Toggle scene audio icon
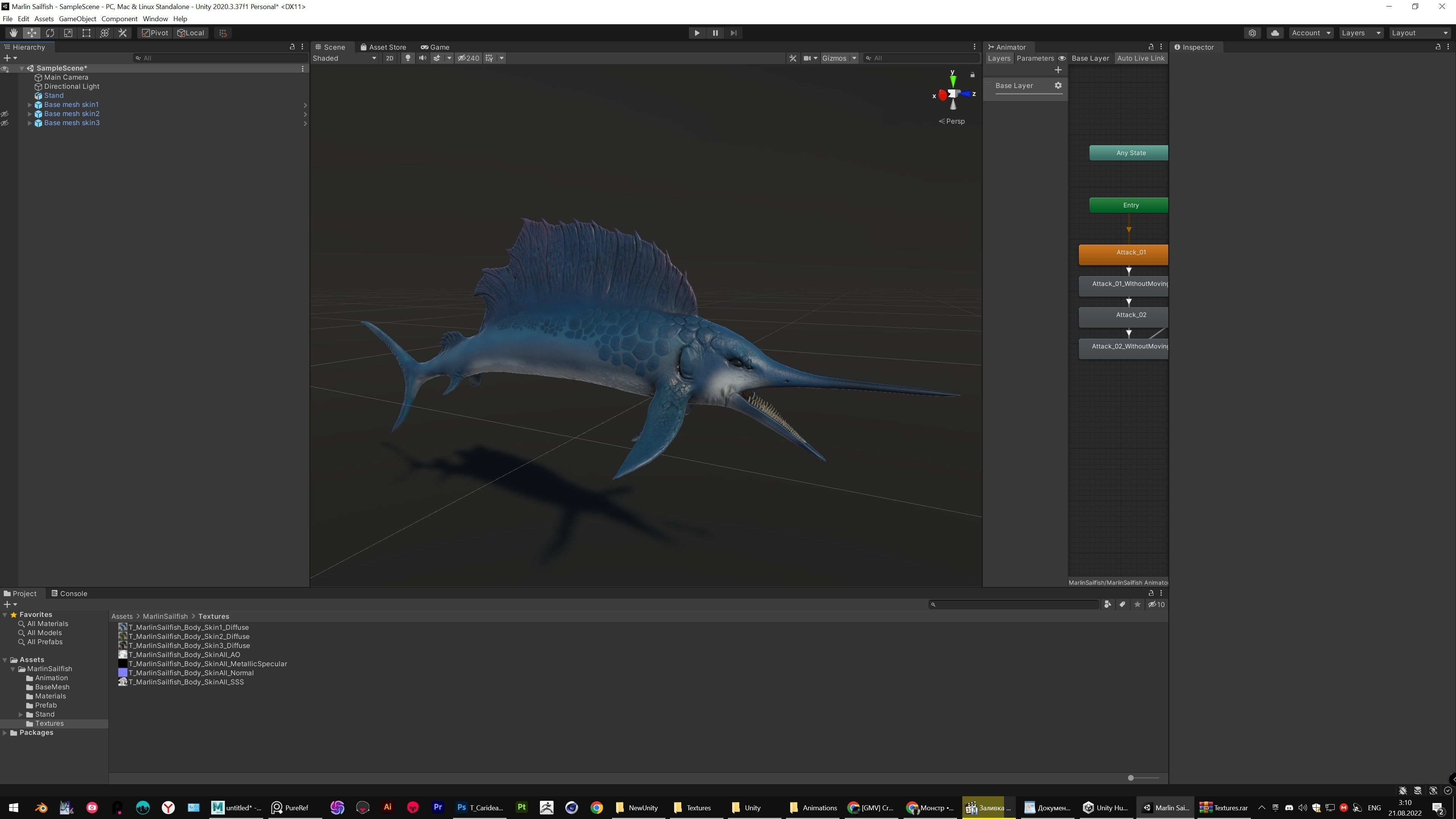Screen dimensions: 1456x819 point(422,58)
